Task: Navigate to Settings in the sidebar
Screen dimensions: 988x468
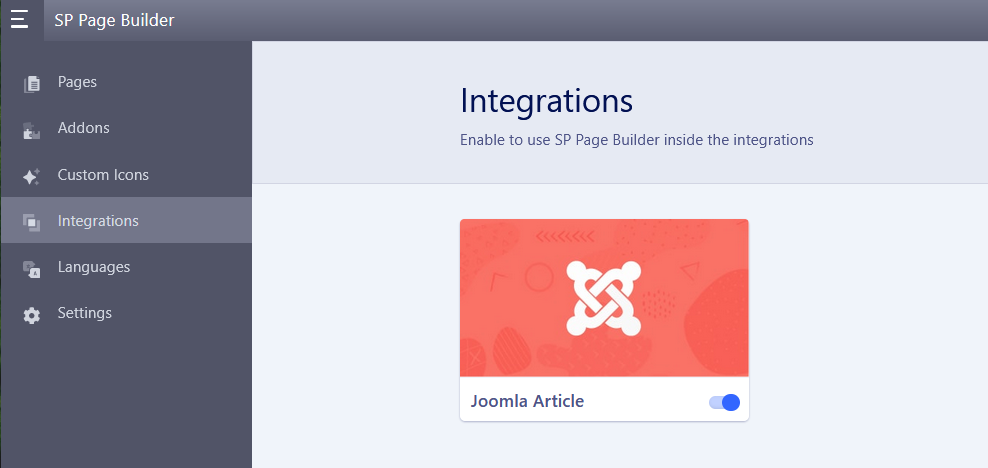Action: (x=85, y=313)
